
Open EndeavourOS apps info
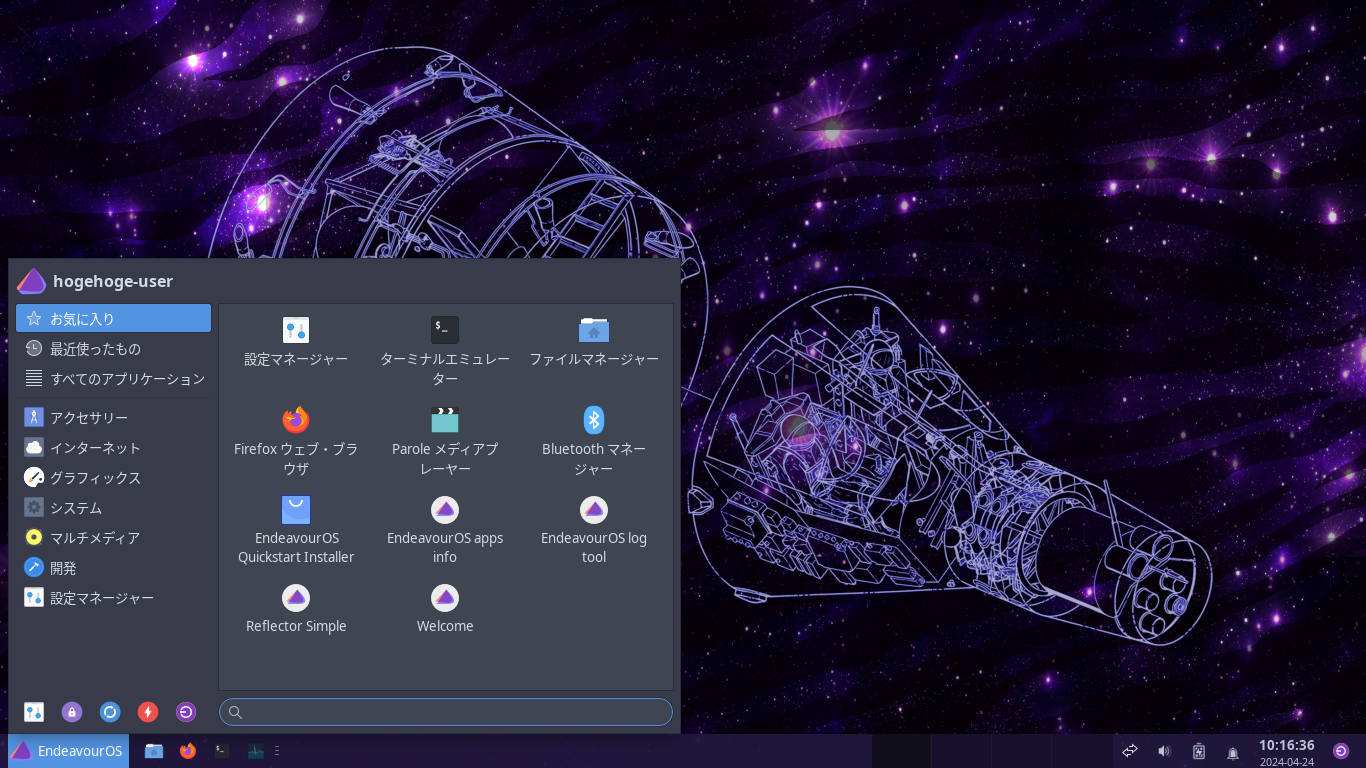(x=445, y=530)
